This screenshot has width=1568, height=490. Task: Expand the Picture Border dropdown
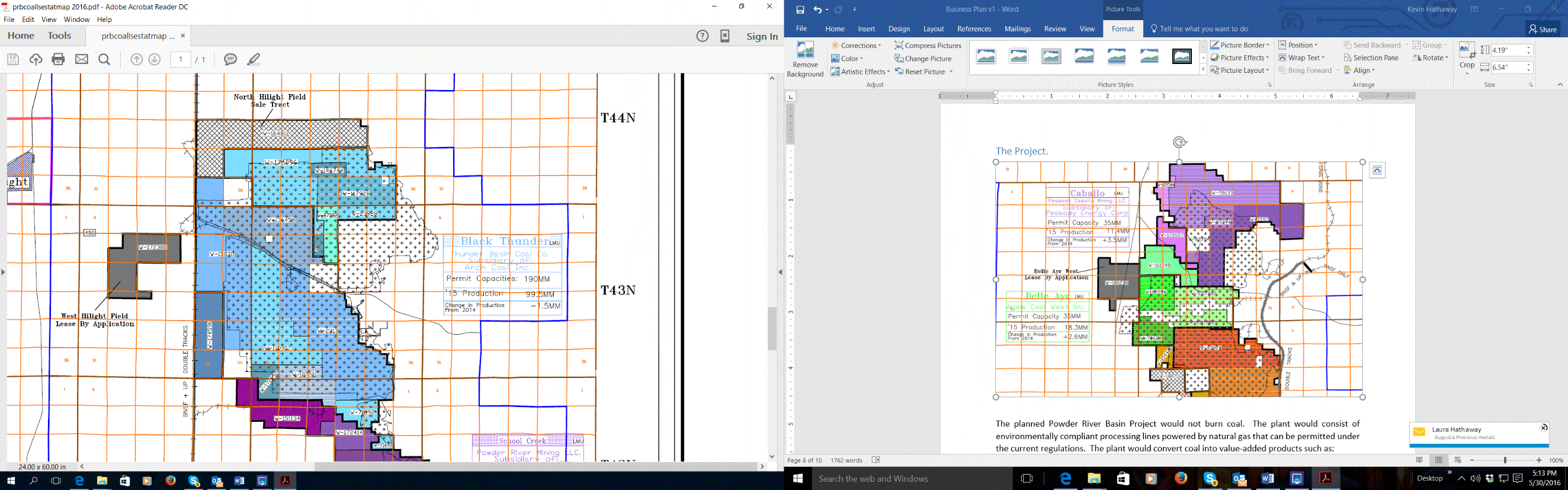[1268, 45]
